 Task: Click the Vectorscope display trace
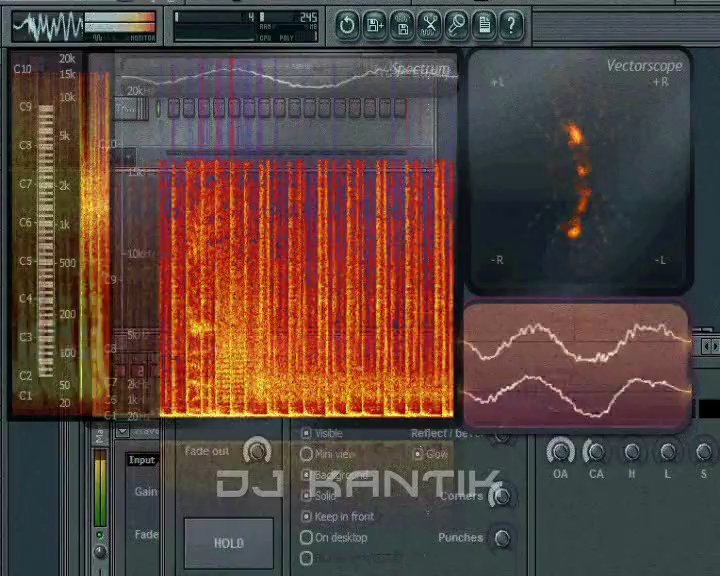(577, 181)
